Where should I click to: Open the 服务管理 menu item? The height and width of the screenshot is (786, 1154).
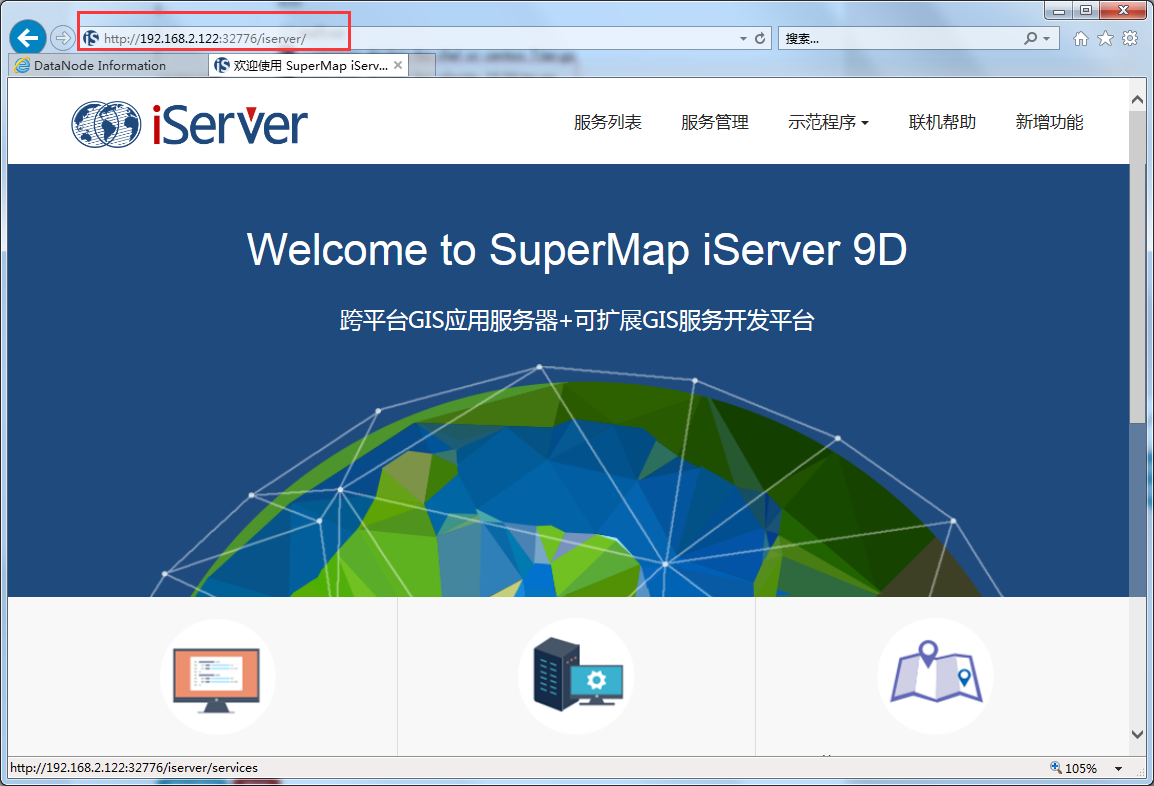tap(715, 122)
